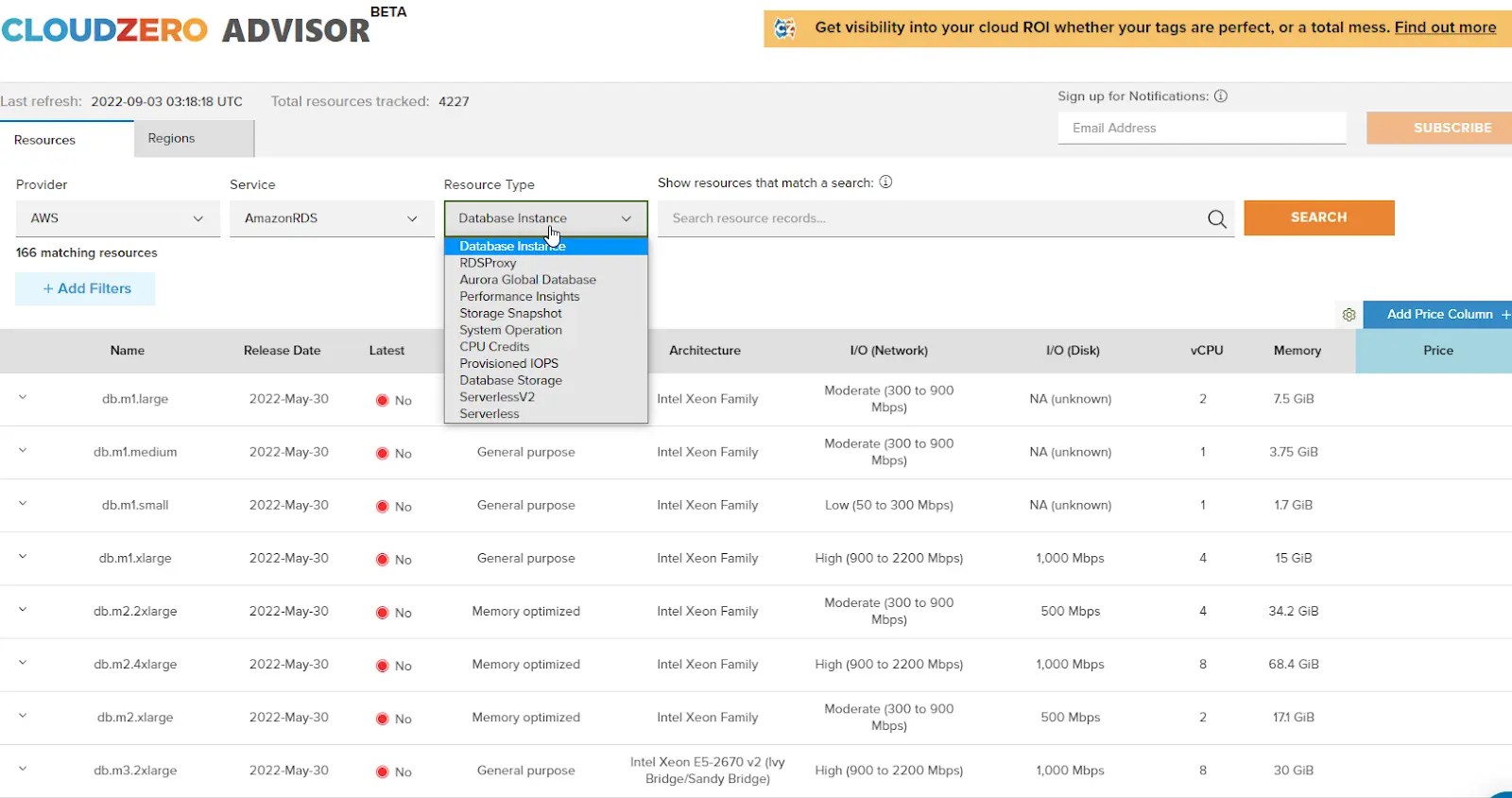
Task: Select CPU Credits option
Action: click(546, 347)
